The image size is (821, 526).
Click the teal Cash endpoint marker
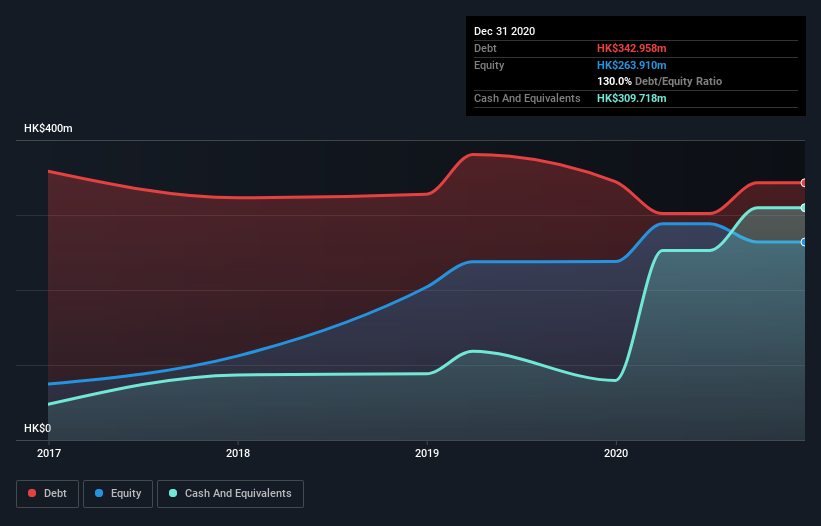tap(804, 208)
